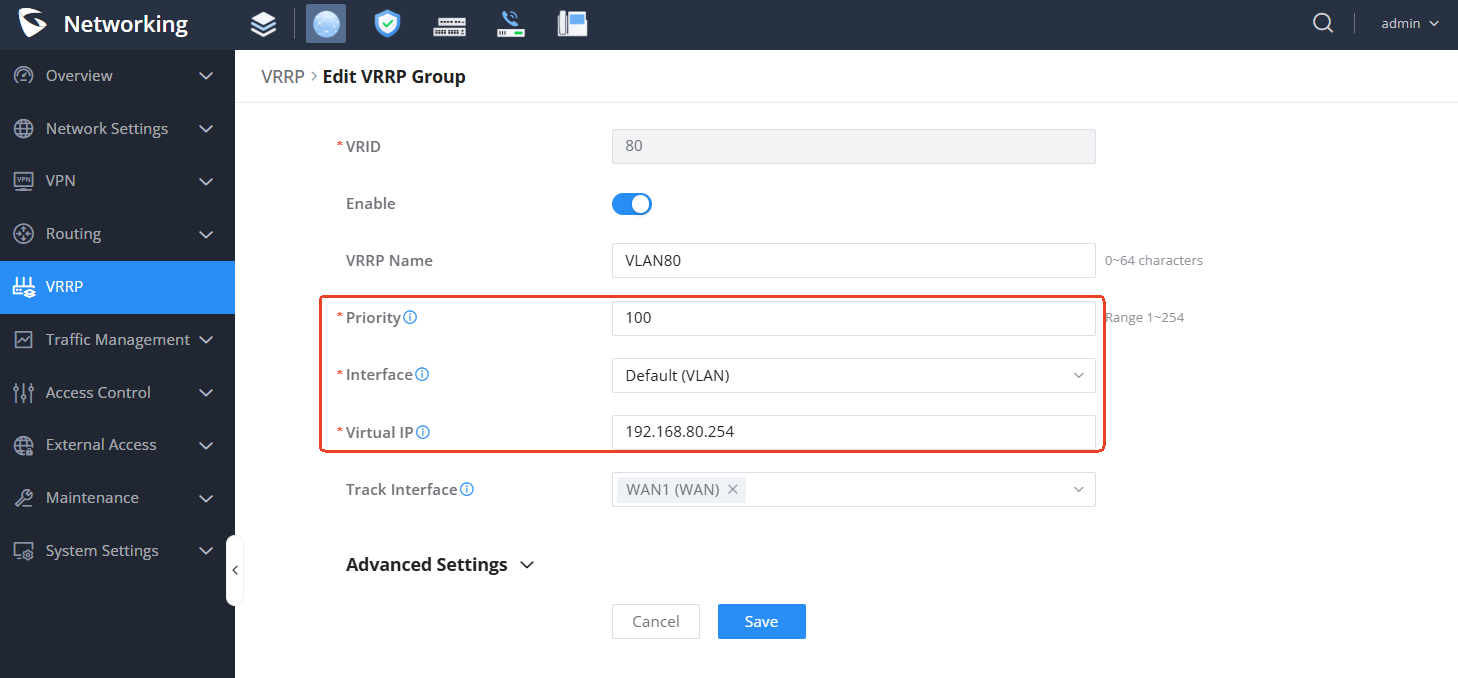Click the Edit VRRP Group breadcrumb text

[x=394, y=76]
